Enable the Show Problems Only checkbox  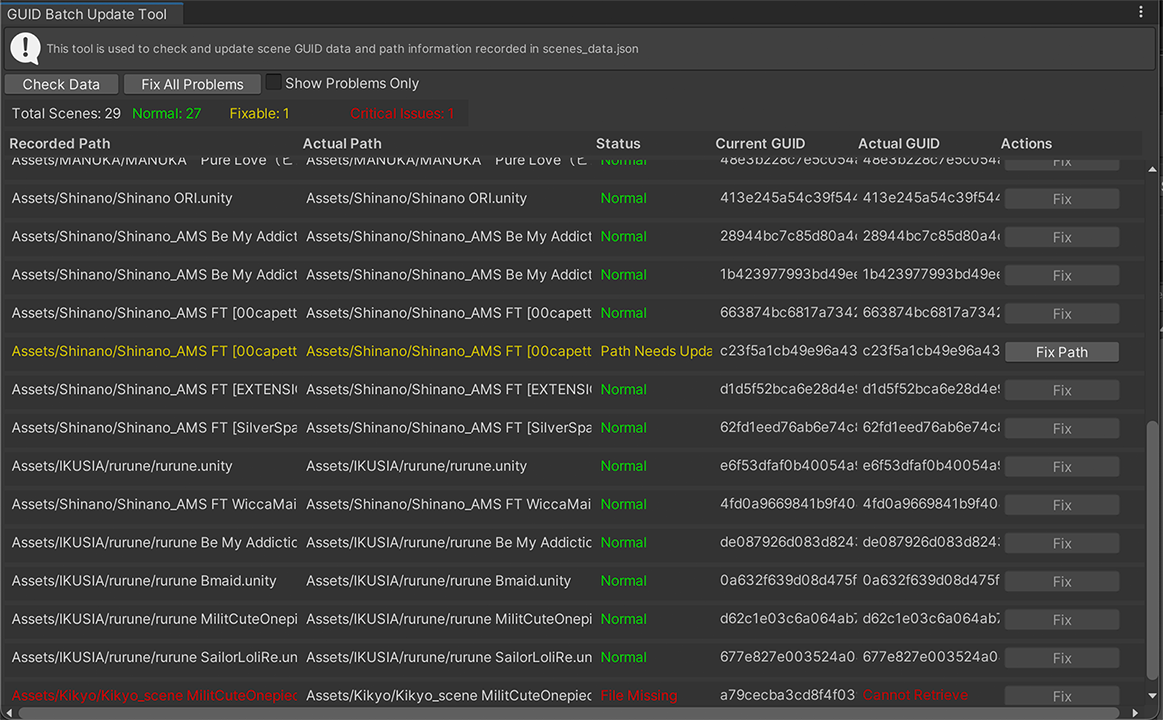click(x=274, y=83)
